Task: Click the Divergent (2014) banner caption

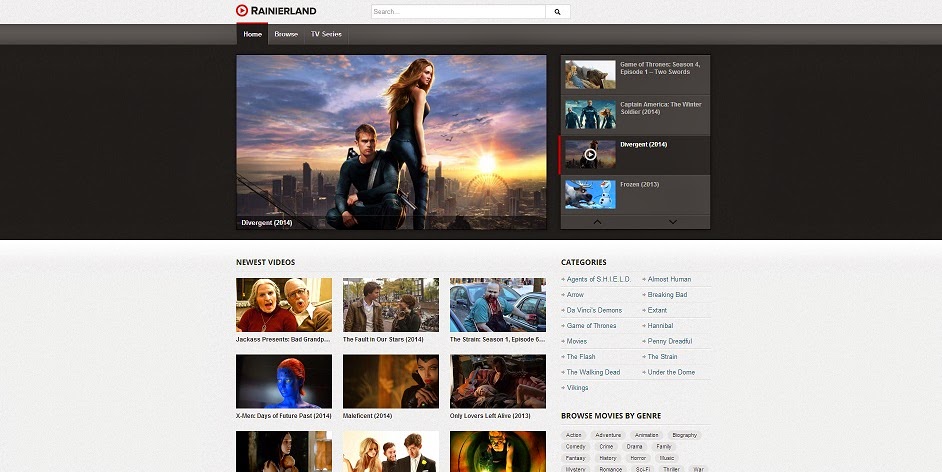Action: (267, 223)
